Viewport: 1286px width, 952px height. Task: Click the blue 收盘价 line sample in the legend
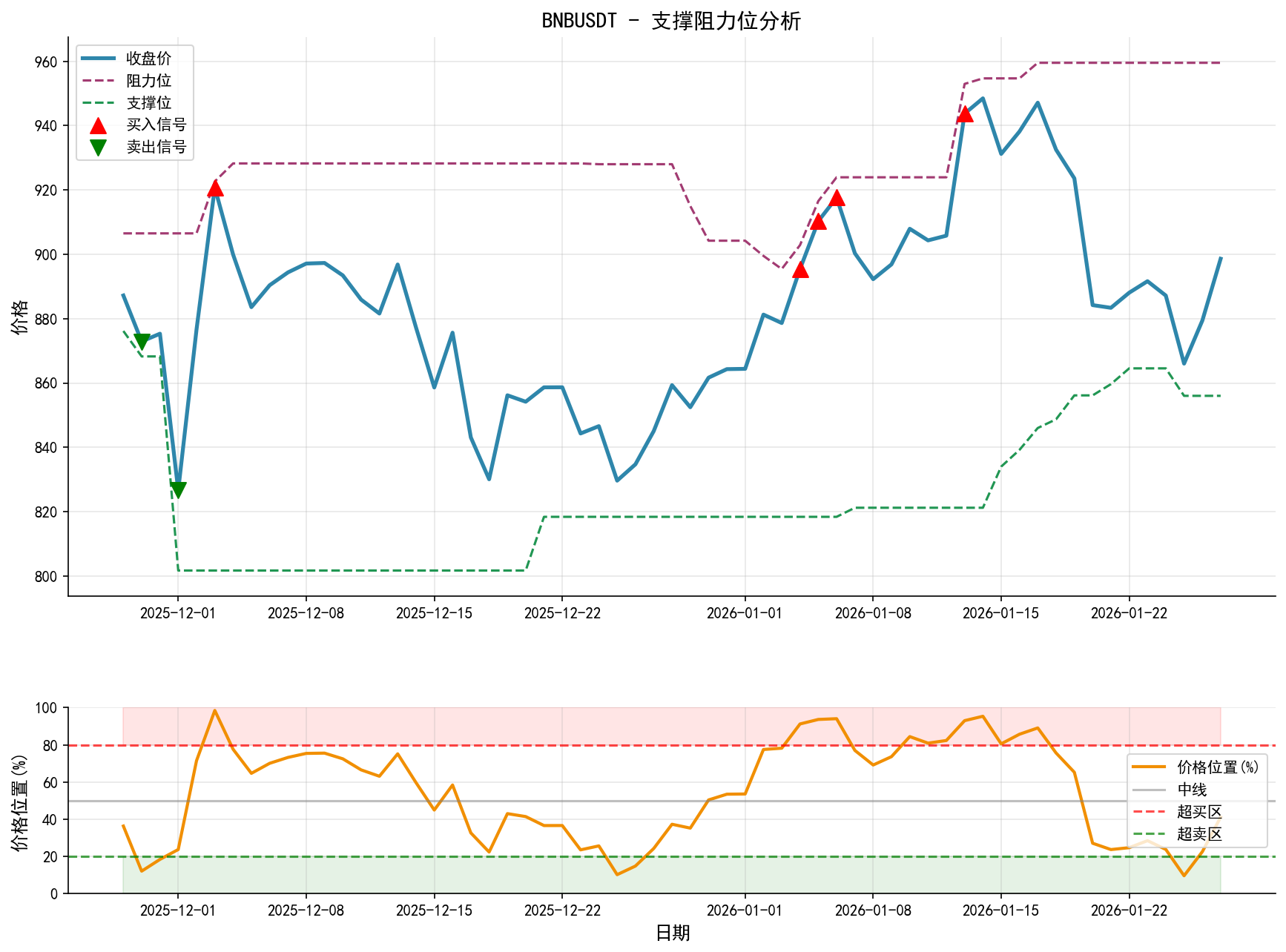coord(98,59)
